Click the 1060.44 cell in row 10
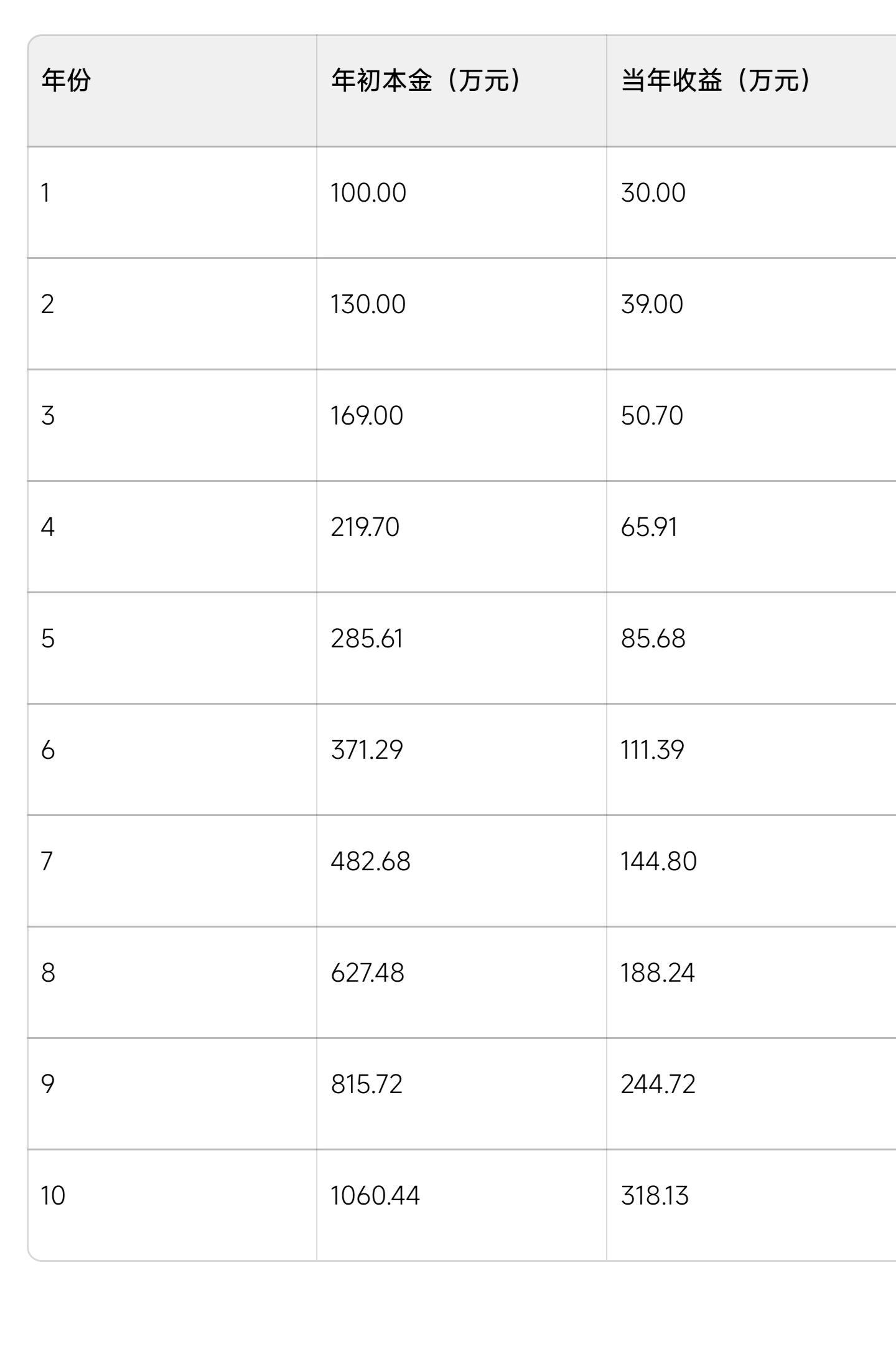Screen dimensions: 896x1349 click(462, 1205)
